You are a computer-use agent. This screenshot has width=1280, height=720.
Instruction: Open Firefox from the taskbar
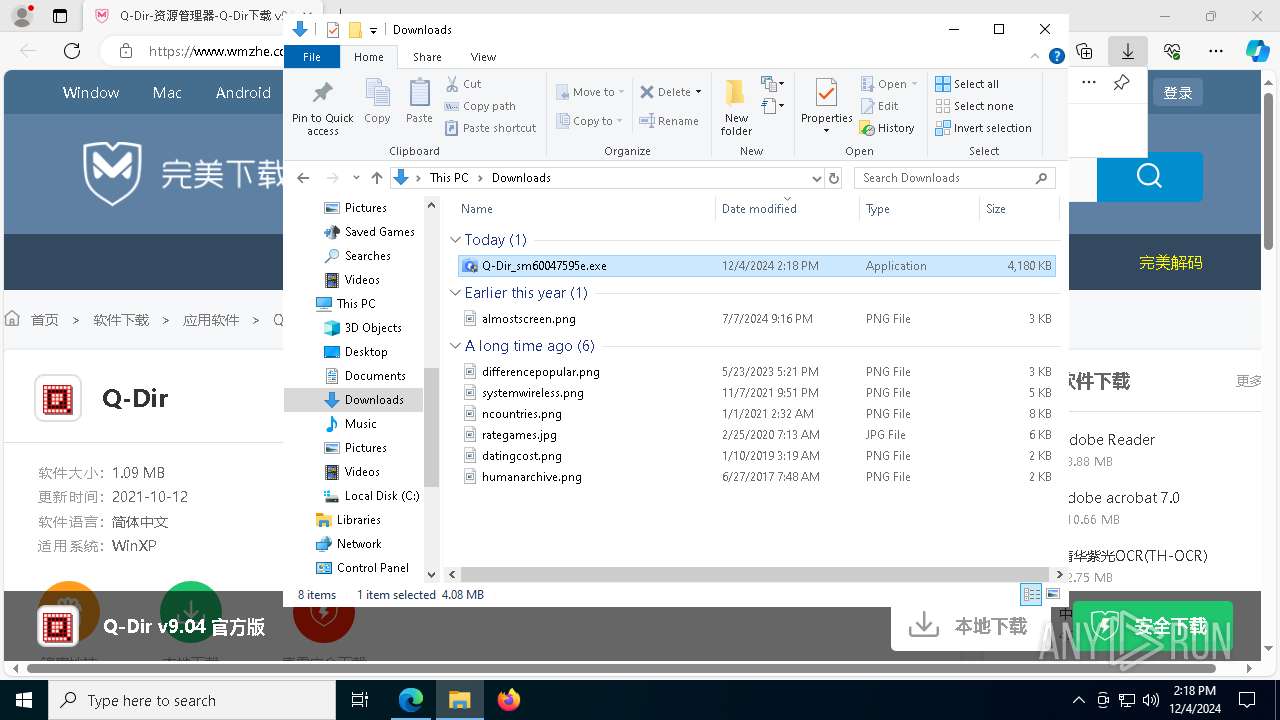click(x=509, y=700)
